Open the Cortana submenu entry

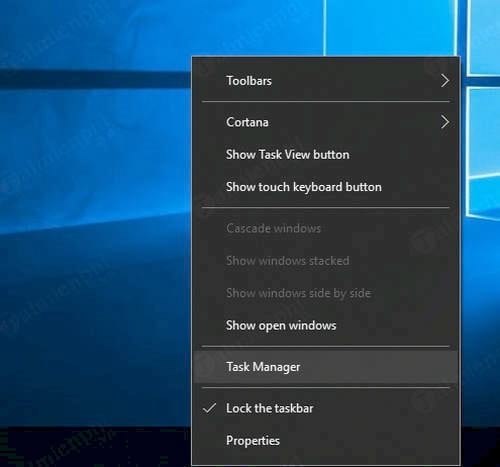326,122
